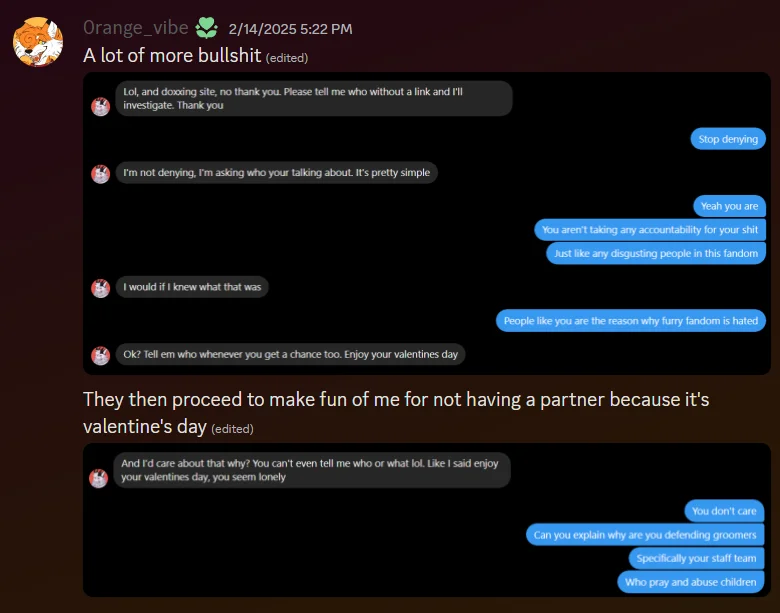Click the small avatar next to "I'm not denying"

pos(100,174)
